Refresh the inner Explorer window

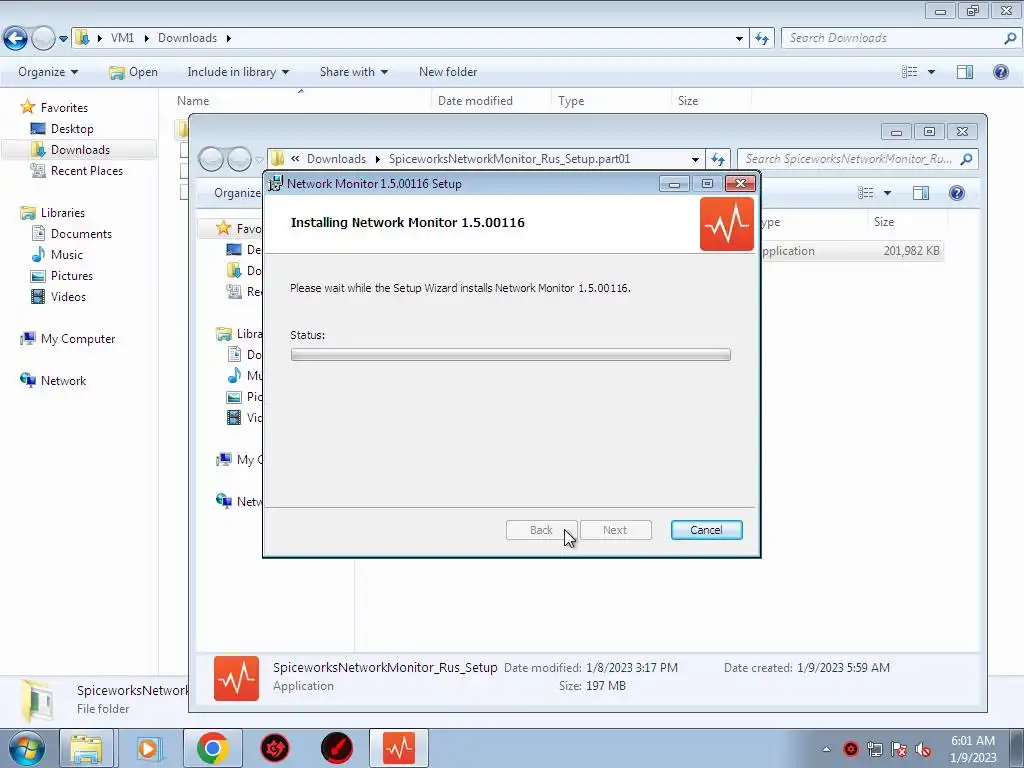pos(718,159)
